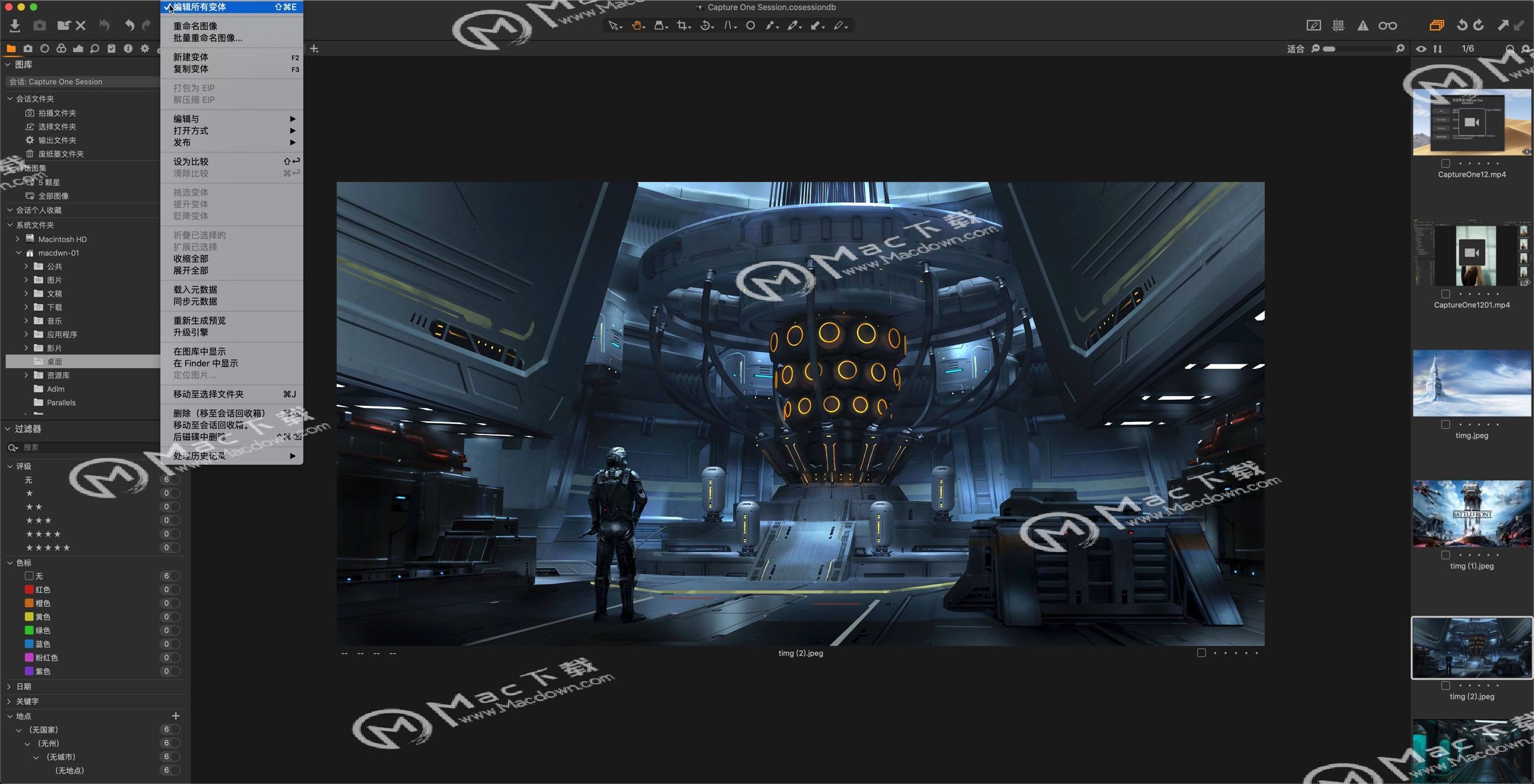
Task: Open the Metadata info tool tab
Action: coord(128,48)
